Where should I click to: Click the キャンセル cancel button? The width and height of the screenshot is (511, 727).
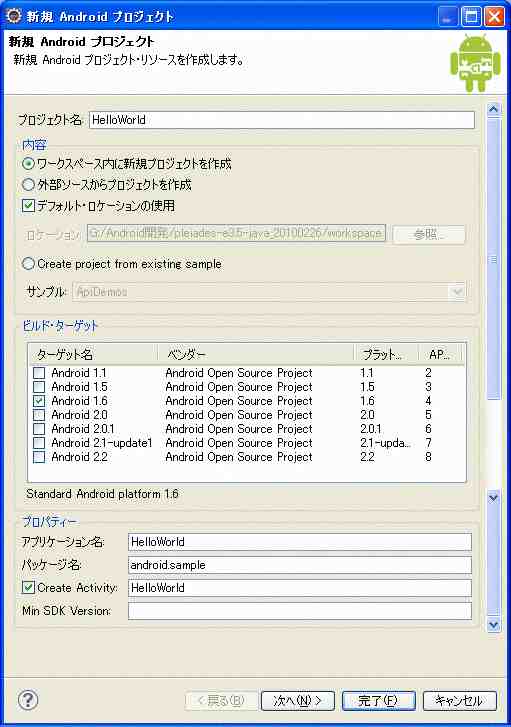pyautogui.click(x=460, y=701)
